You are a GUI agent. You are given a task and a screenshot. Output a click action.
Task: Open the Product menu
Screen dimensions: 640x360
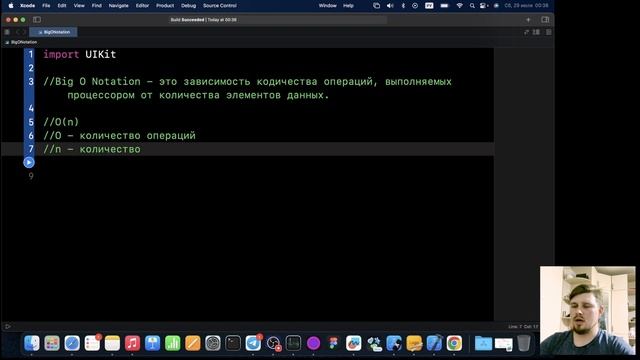tap(165, 6)
